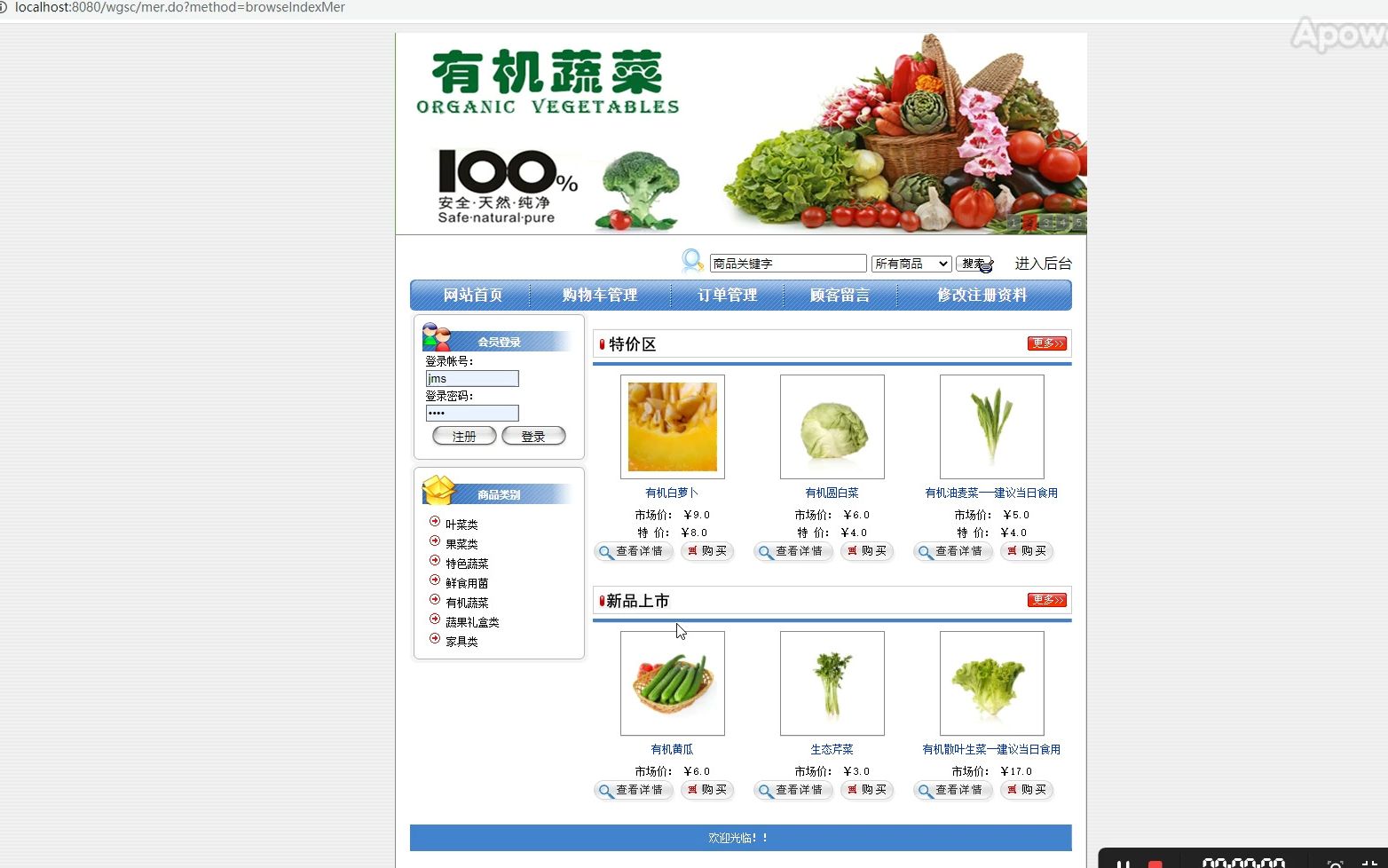Click the bullet icon next to 家具类
1388x868 pixels.
pos(435,639)
